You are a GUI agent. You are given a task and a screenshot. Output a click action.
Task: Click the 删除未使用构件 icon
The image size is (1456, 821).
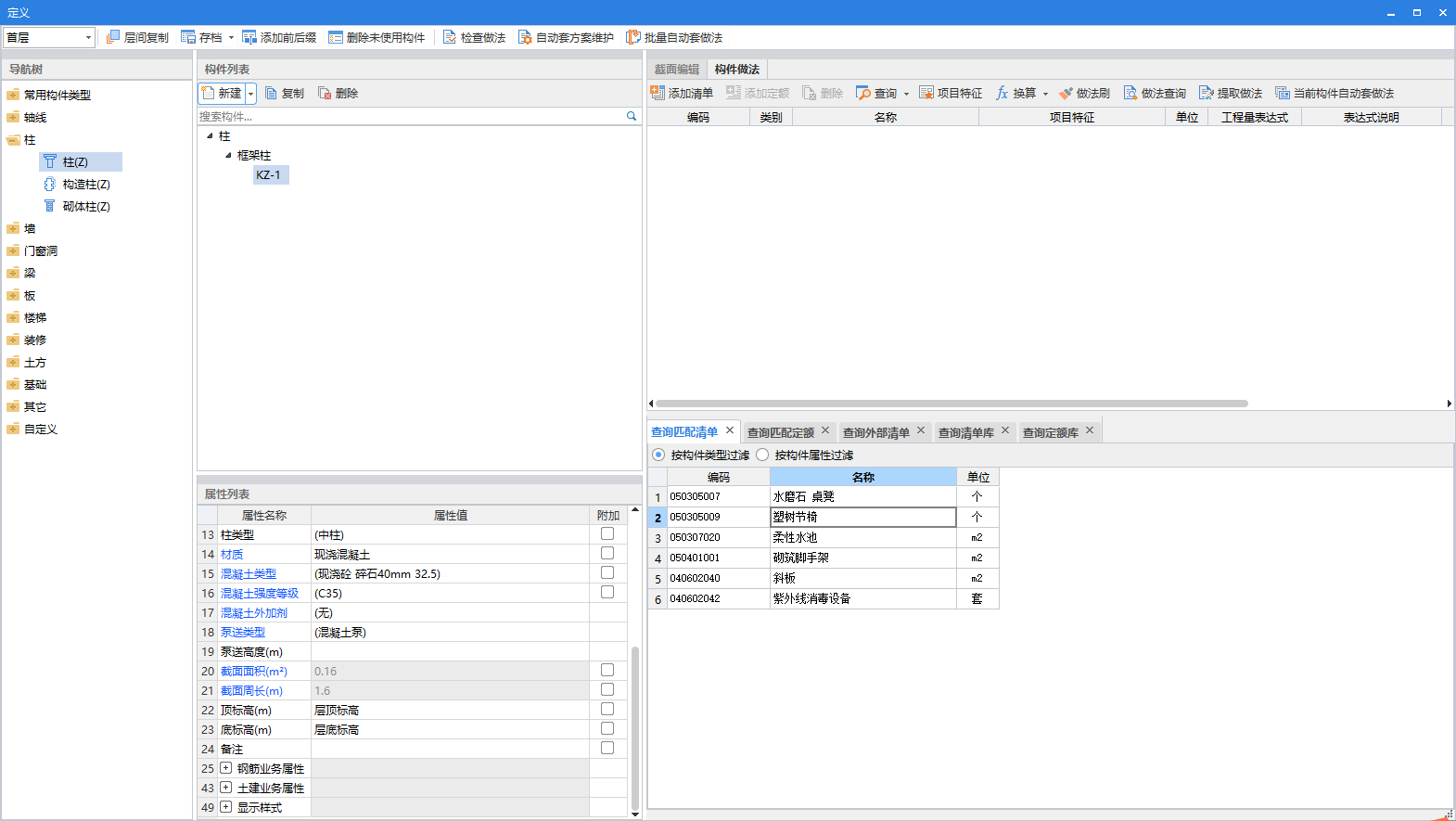coord(336,37)
